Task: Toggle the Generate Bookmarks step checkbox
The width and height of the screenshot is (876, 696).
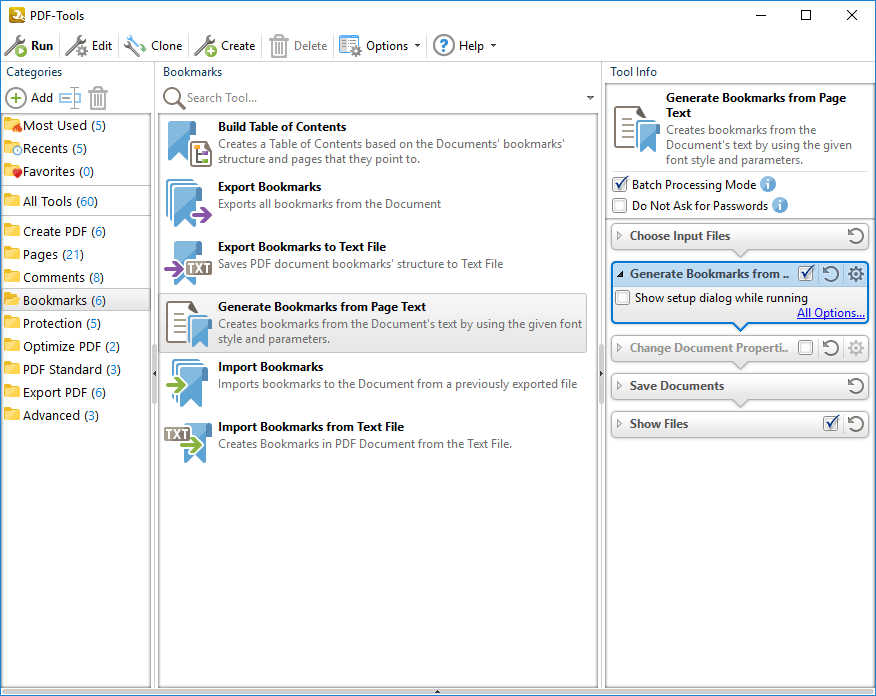Action: (806, 273)
